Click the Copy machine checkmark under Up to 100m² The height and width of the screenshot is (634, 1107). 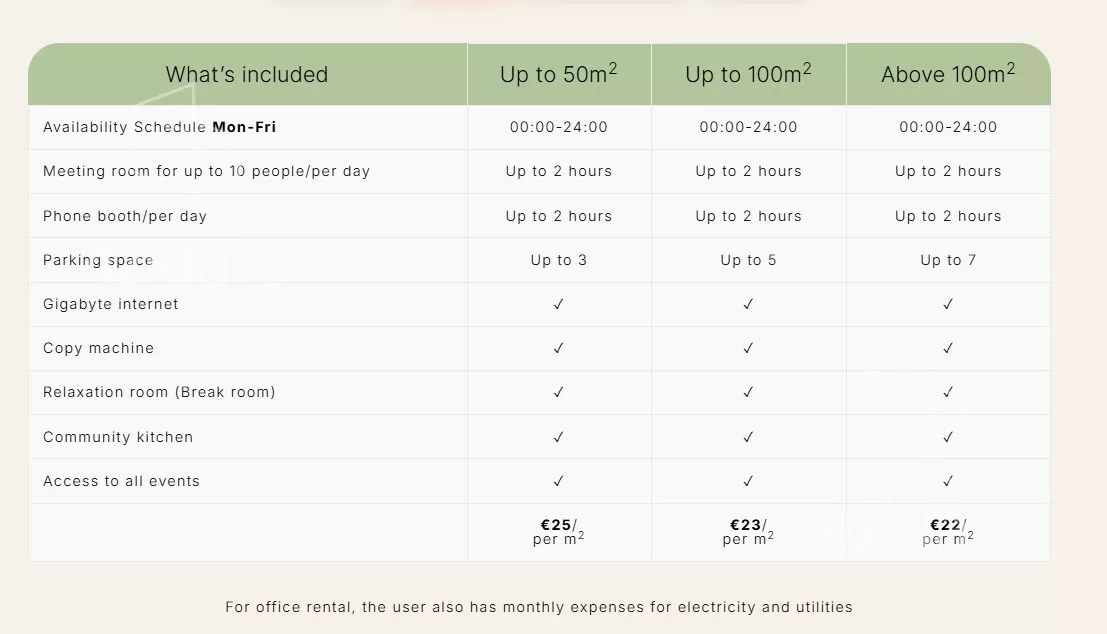[x=748, y=348]
